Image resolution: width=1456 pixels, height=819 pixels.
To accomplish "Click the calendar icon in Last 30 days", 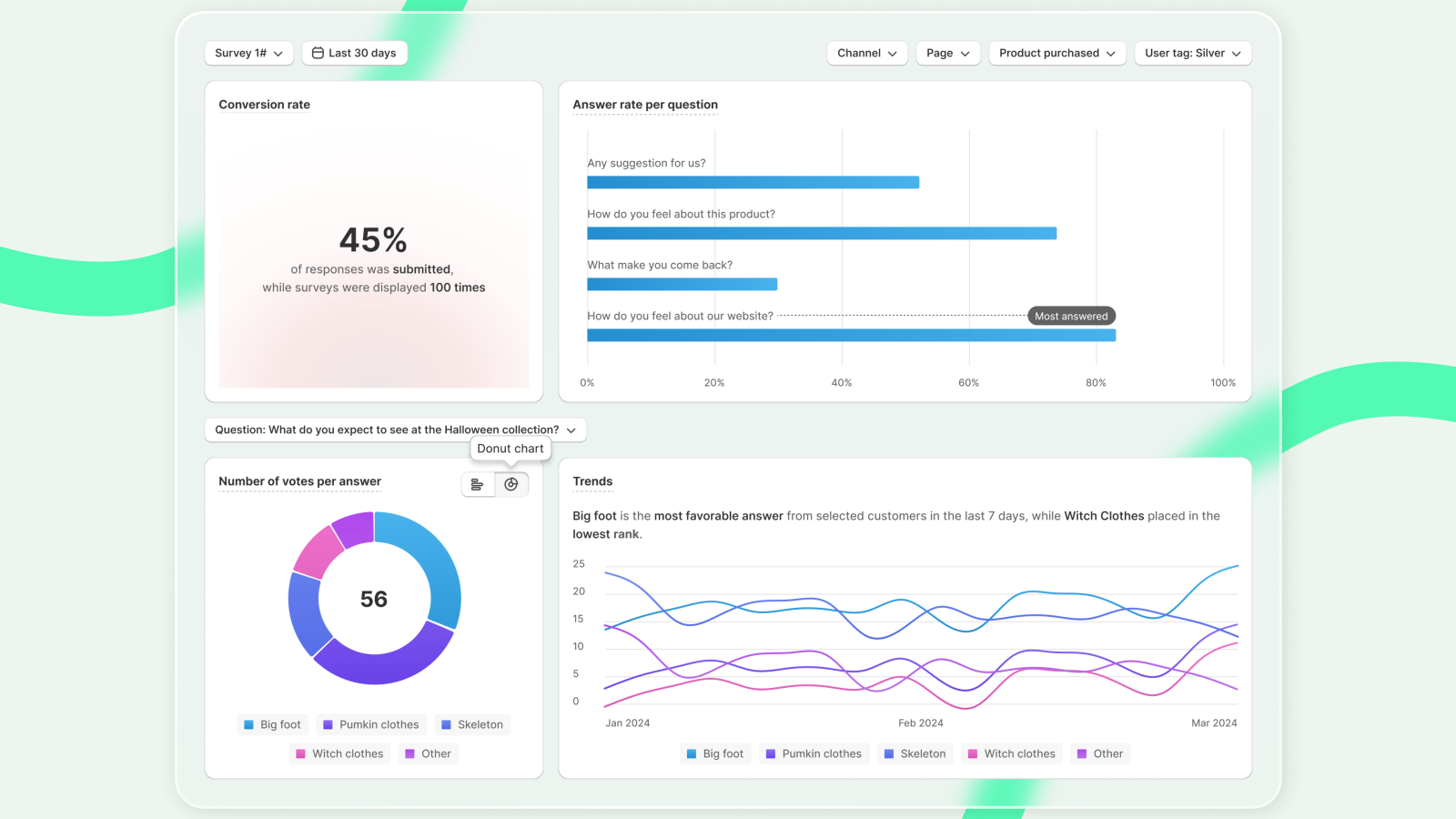I will [x=318, y=53].
